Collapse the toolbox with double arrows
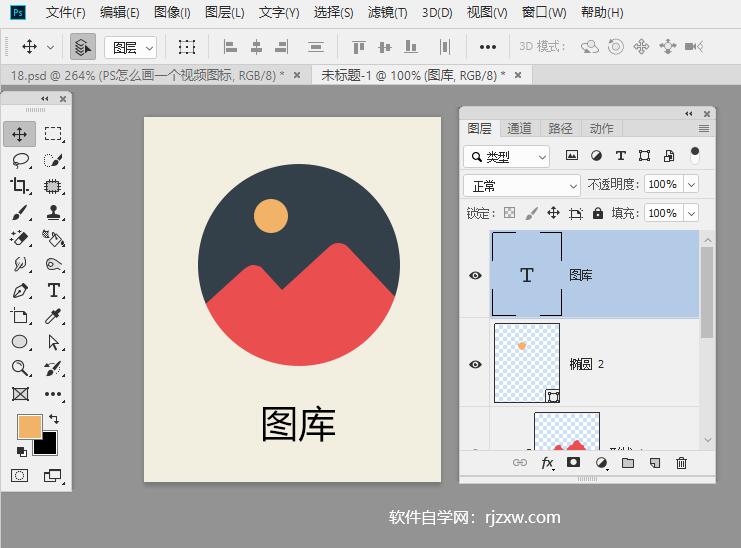 45,98
